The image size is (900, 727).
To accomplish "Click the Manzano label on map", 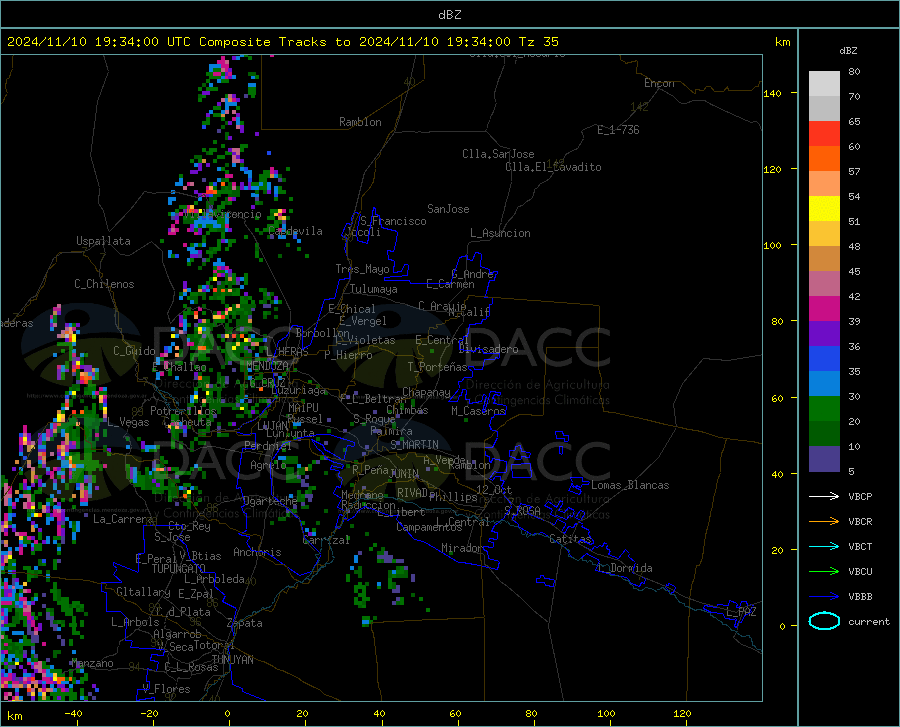I will coord(92,663).
